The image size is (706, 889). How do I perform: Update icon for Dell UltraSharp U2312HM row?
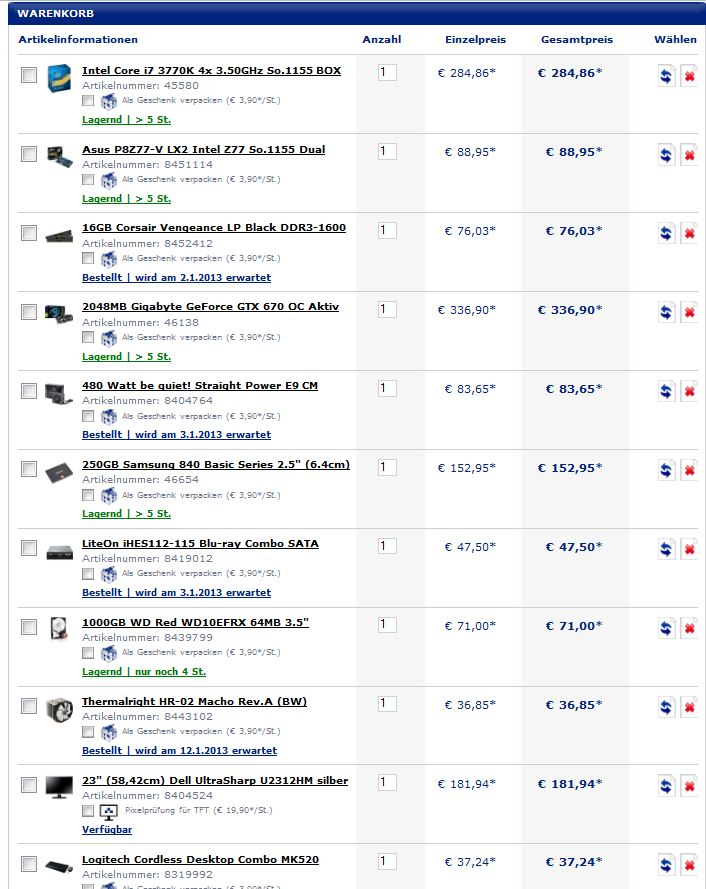tap(666, 786)
